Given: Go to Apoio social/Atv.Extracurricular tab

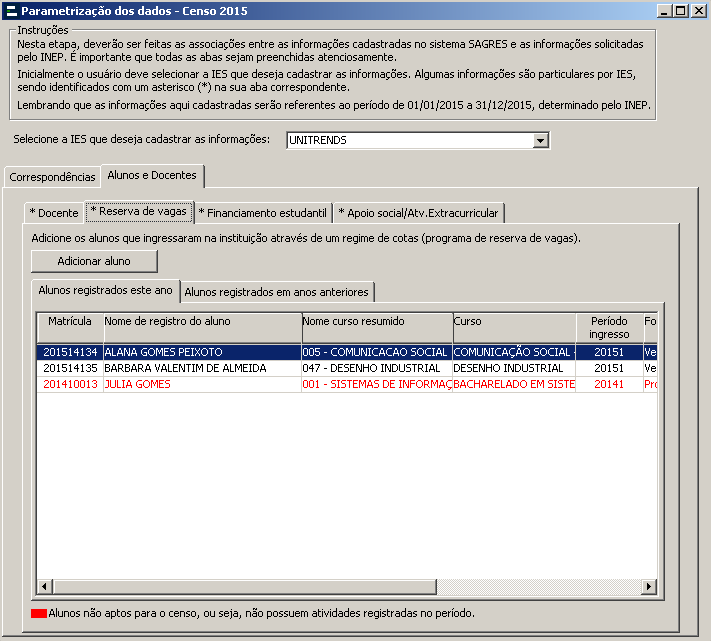Looking at the screenshot, I should pos(419,213).
